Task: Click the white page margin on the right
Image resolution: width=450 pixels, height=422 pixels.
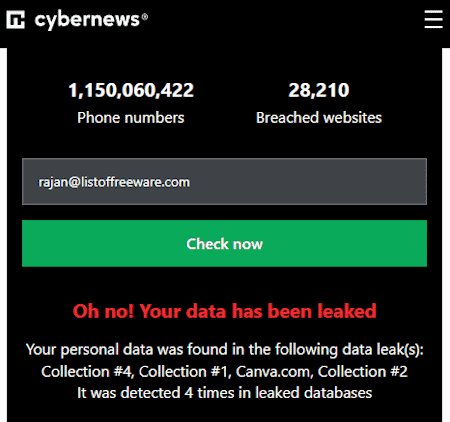Action: click(446, 233)
